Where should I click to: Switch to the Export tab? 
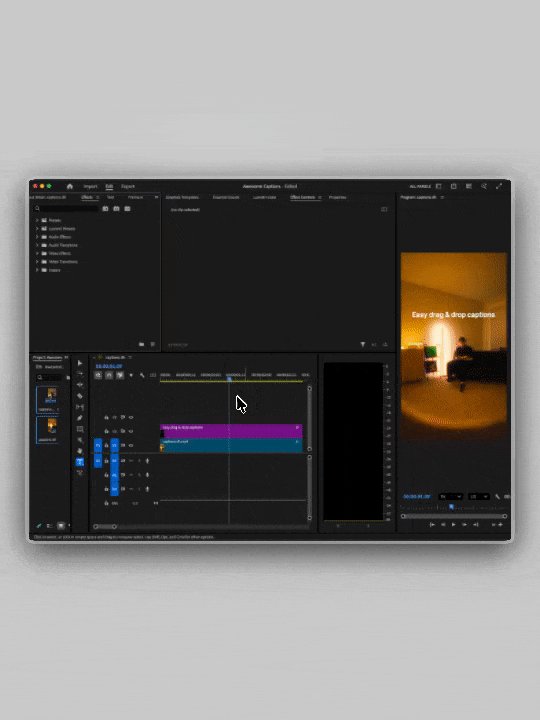(x=128, y=186)
